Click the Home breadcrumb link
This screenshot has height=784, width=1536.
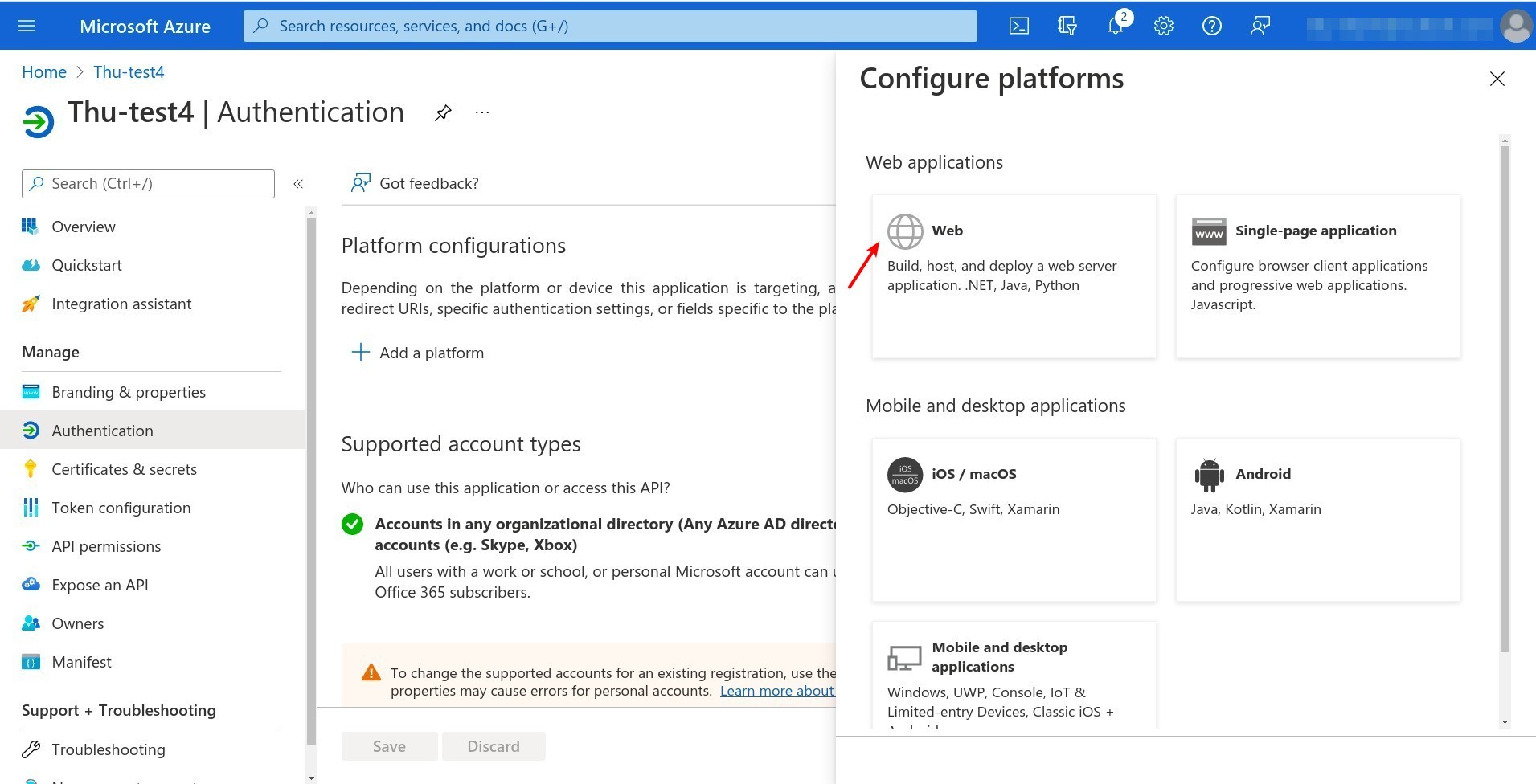[44, 72]
